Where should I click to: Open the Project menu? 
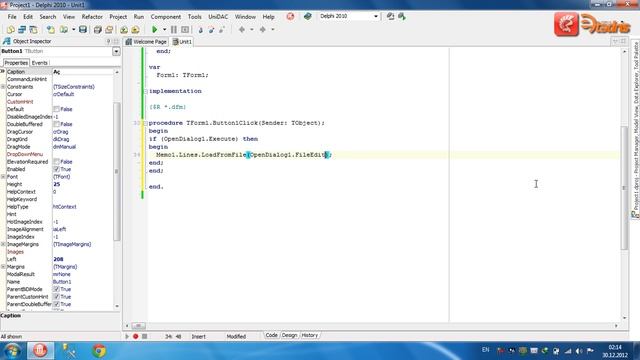118,17
